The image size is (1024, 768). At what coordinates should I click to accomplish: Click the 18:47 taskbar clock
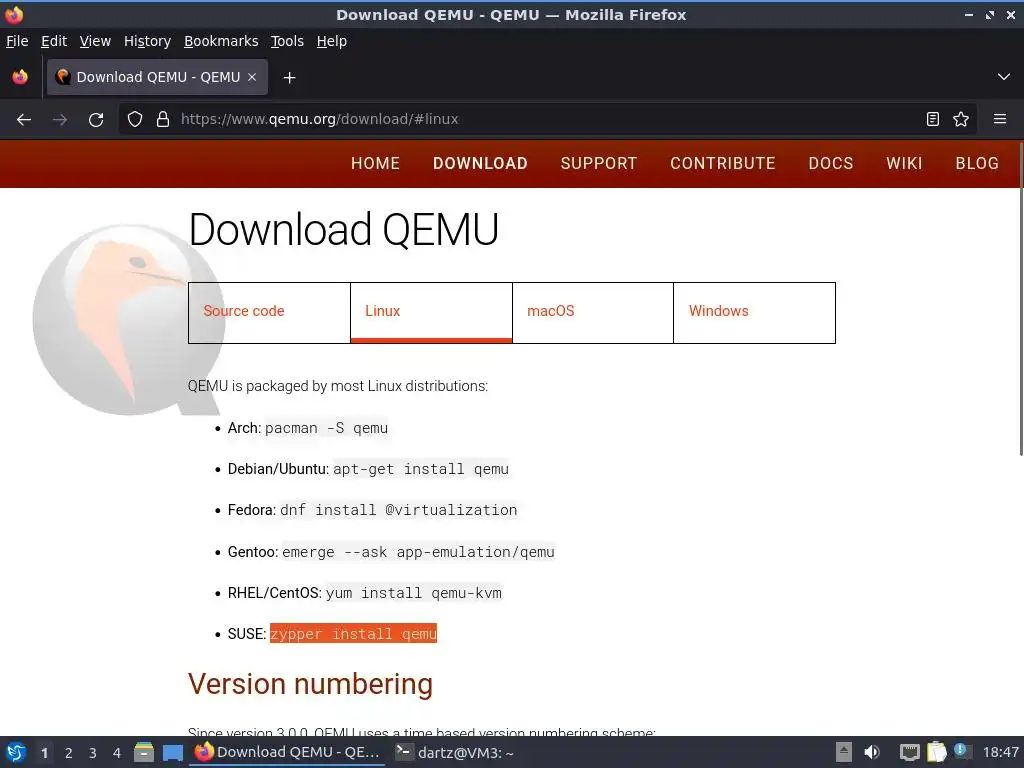1001,752
